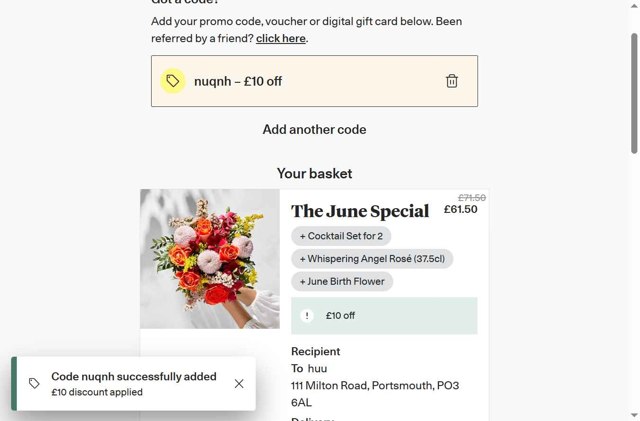Open the referral "click here" link
Image resolution: width=640 pixels, height=421 pixels.
point(281,39)
